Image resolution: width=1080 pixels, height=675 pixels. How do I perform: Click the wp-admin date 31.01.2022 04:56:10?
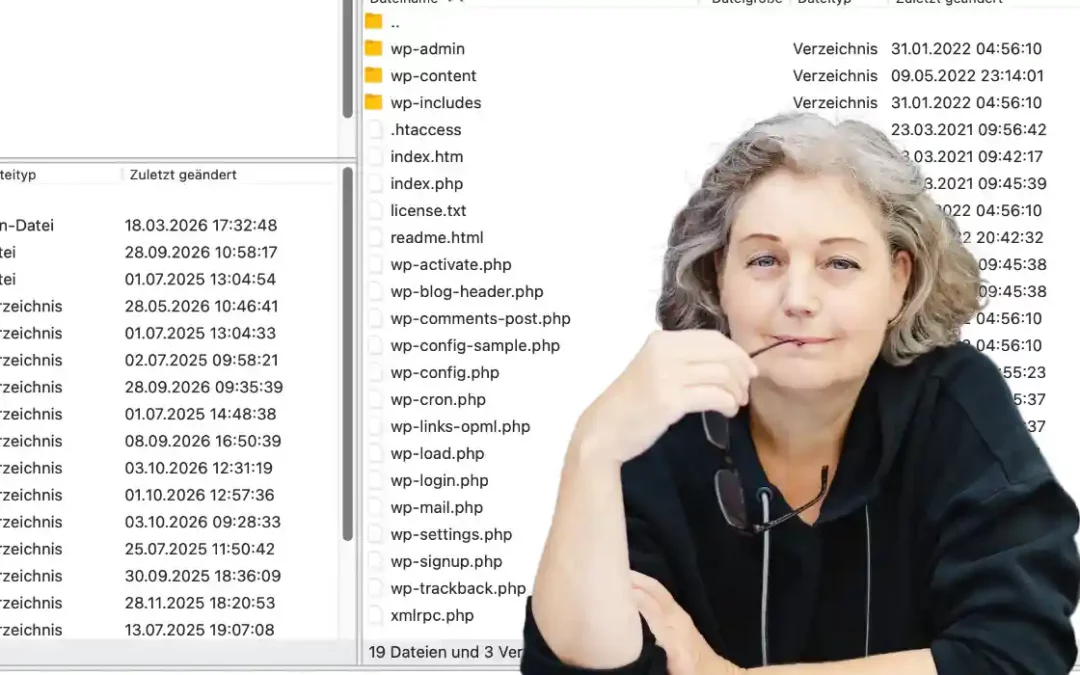(966, 49)
